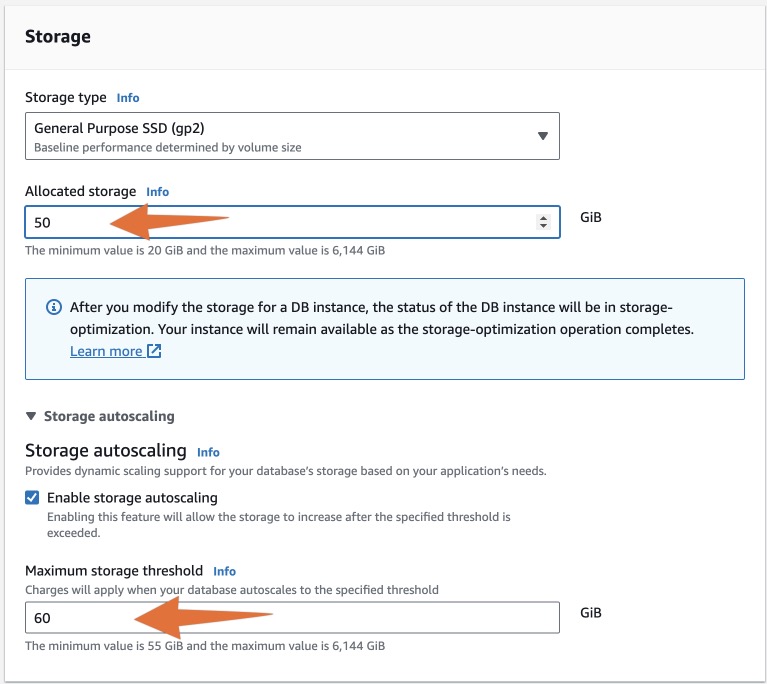
Task: Open Info link next to Storage type
Action: (x=128, y=98)
